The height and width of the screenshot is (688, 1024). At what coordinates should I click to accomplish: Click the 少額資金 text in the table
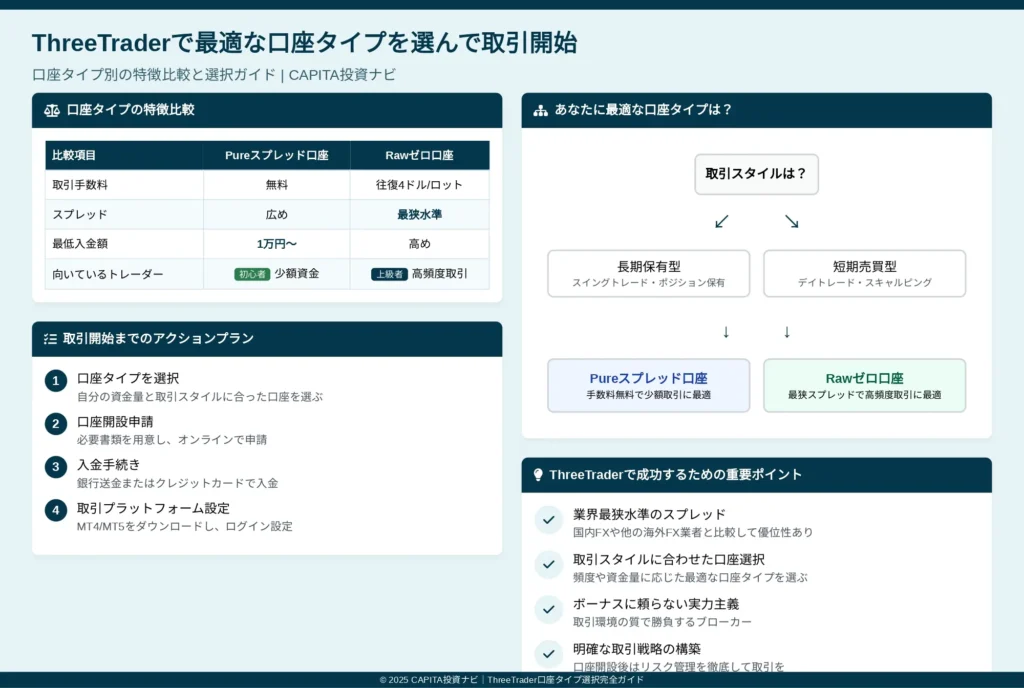tap(296, 274)
